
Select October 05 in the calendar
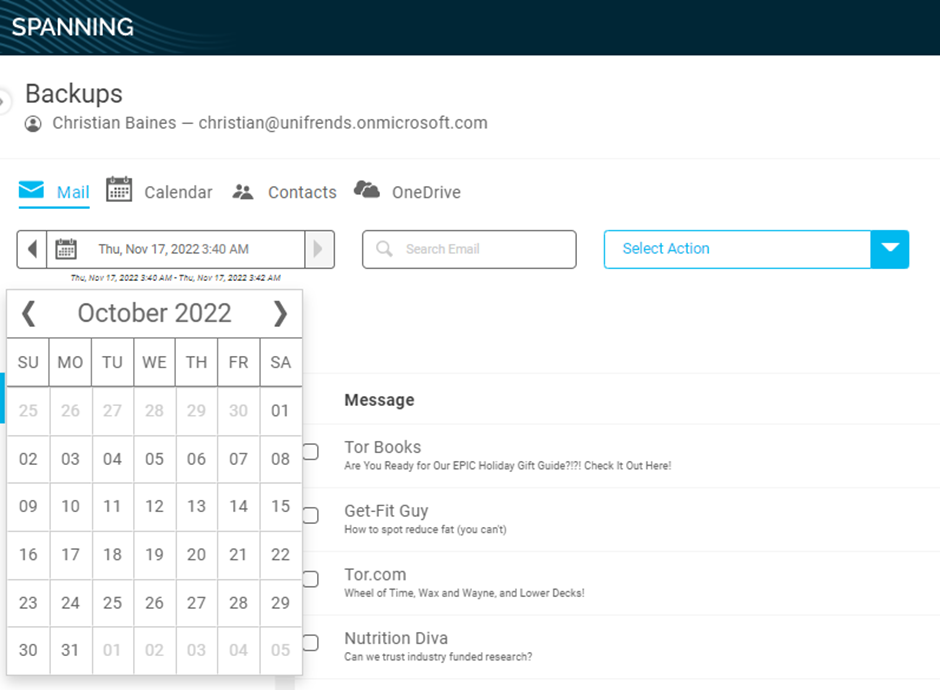(x=154, y=459)
